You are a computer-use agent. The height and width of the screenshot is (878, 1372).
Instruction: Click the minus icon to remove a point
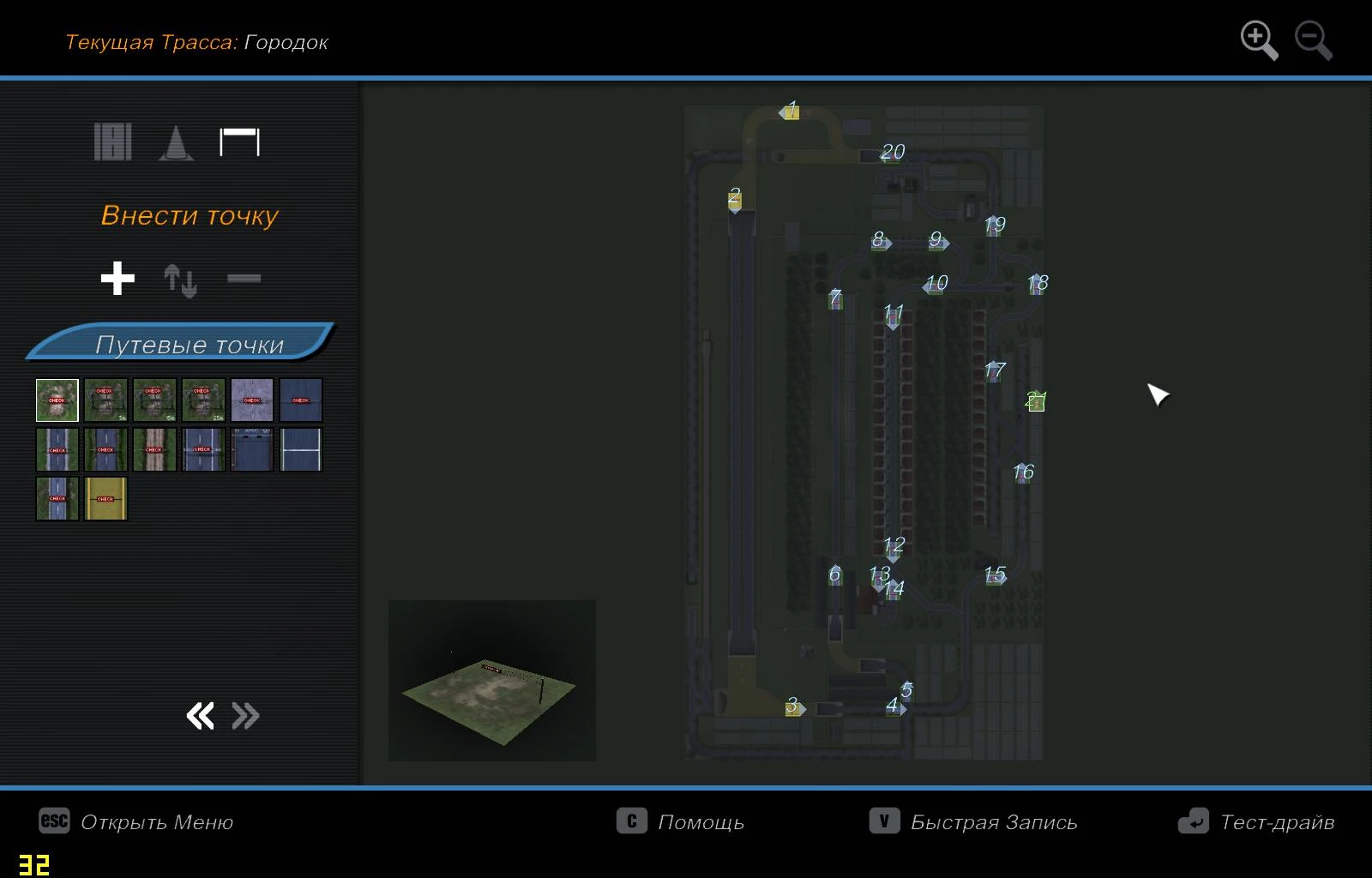243,277
